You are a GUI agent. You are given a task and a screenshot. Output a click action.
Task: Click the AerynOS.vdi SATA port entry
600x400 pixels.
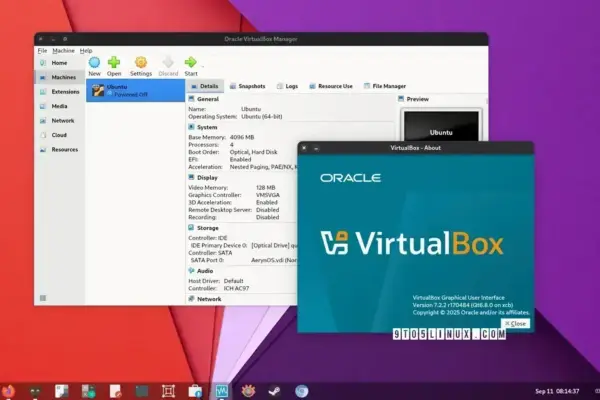point(274,260)
